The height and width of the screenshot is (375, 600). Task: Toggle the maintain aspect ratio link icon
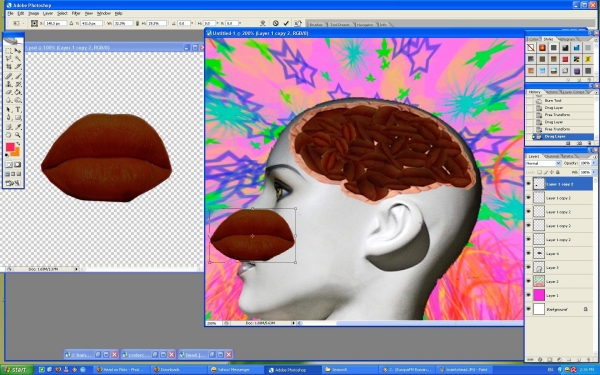click(137, 23)
